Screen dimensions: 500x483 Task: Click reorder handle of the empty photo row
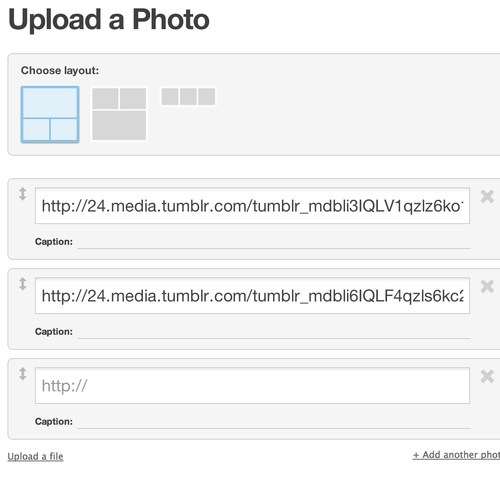click(x=22, y=374)
